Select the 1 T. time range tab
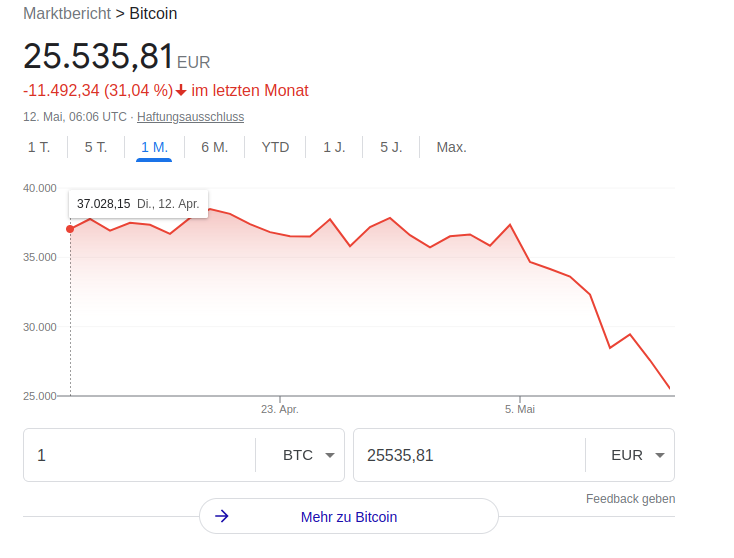 (39, 147)
